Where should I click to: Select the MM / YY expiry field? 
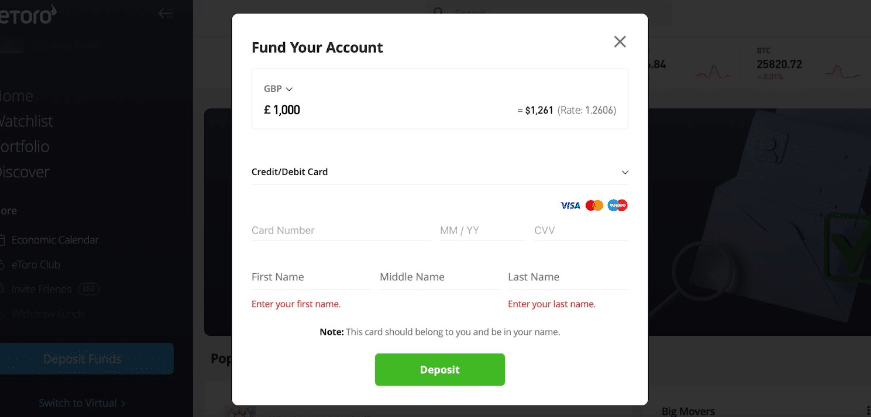482,230
